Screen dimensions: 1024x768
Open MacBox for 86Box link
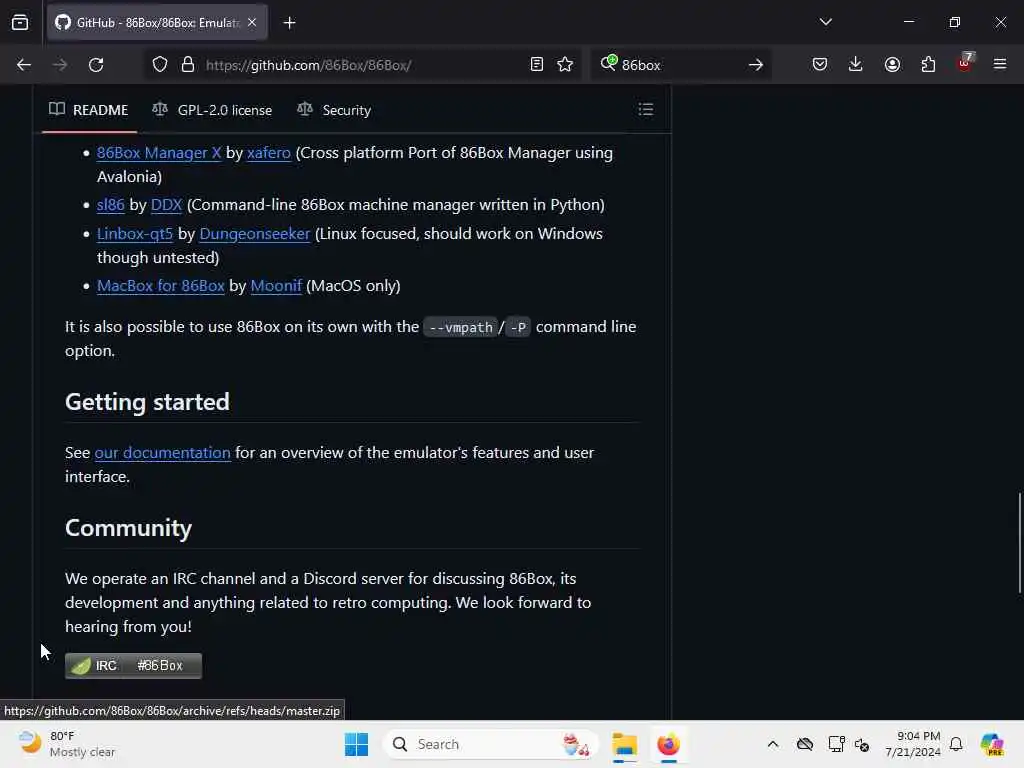pos(161,286)
